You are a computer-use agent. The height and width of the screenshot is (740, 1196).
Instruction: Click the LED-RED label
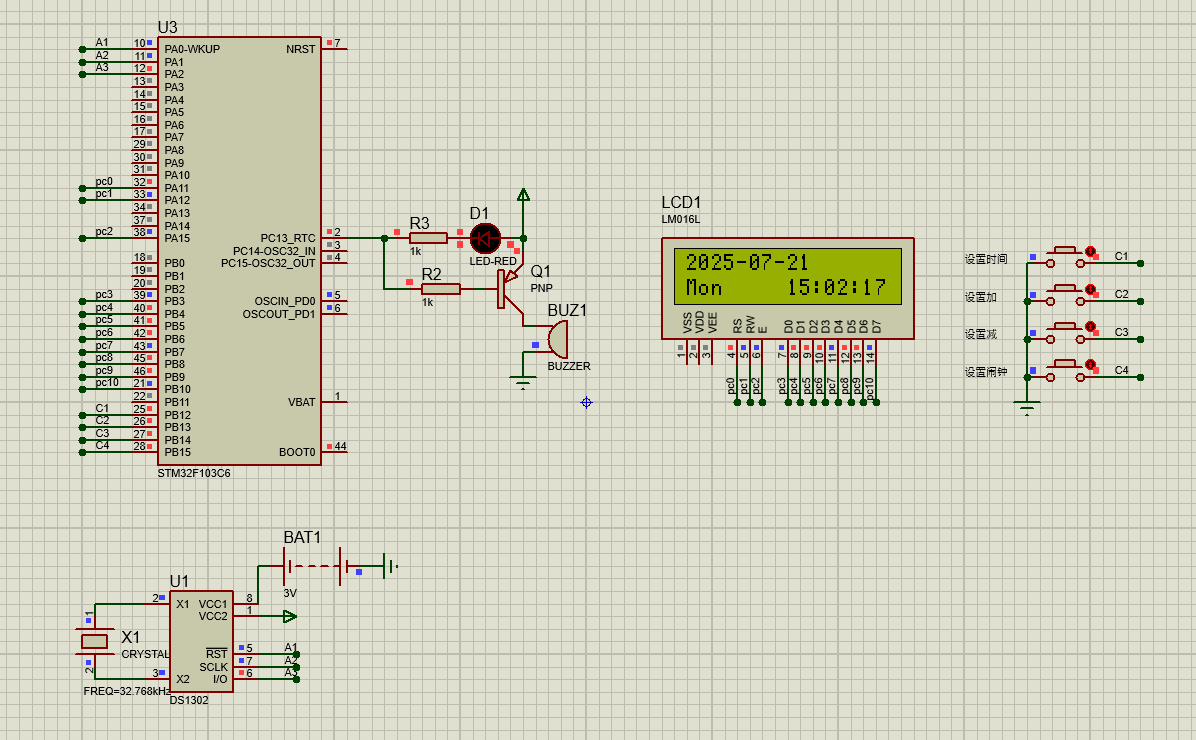(493, 261)
